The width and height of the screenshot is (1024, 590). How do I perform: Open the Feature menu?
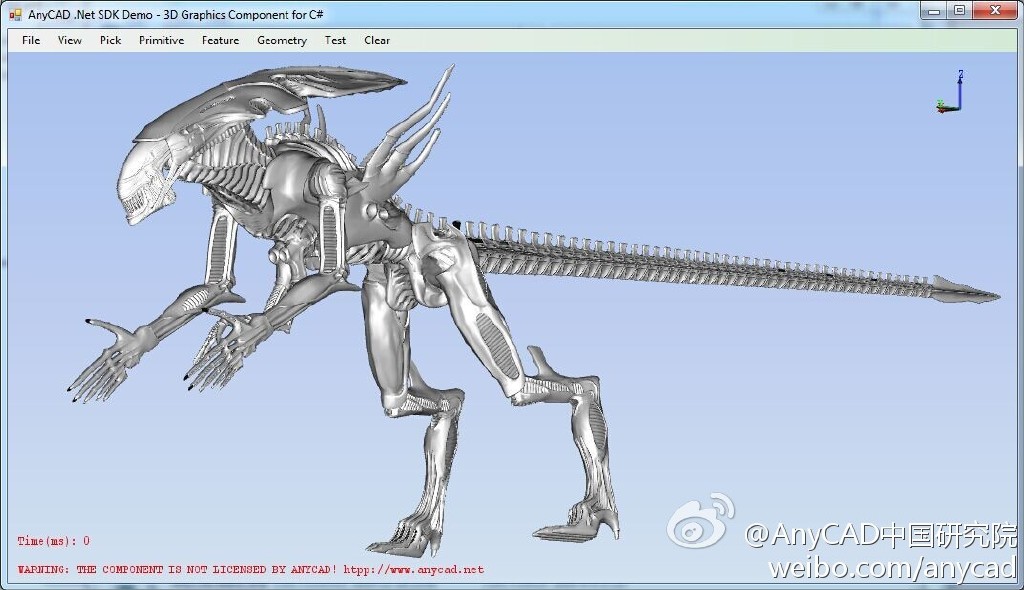[x=220, y=41]
